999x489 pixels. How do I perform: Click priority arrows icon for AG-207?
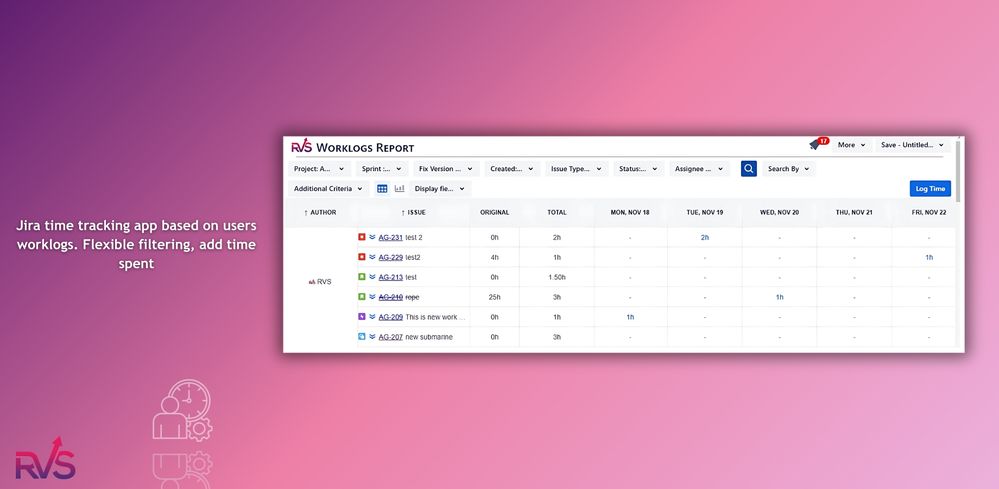[x=372, y=336]
